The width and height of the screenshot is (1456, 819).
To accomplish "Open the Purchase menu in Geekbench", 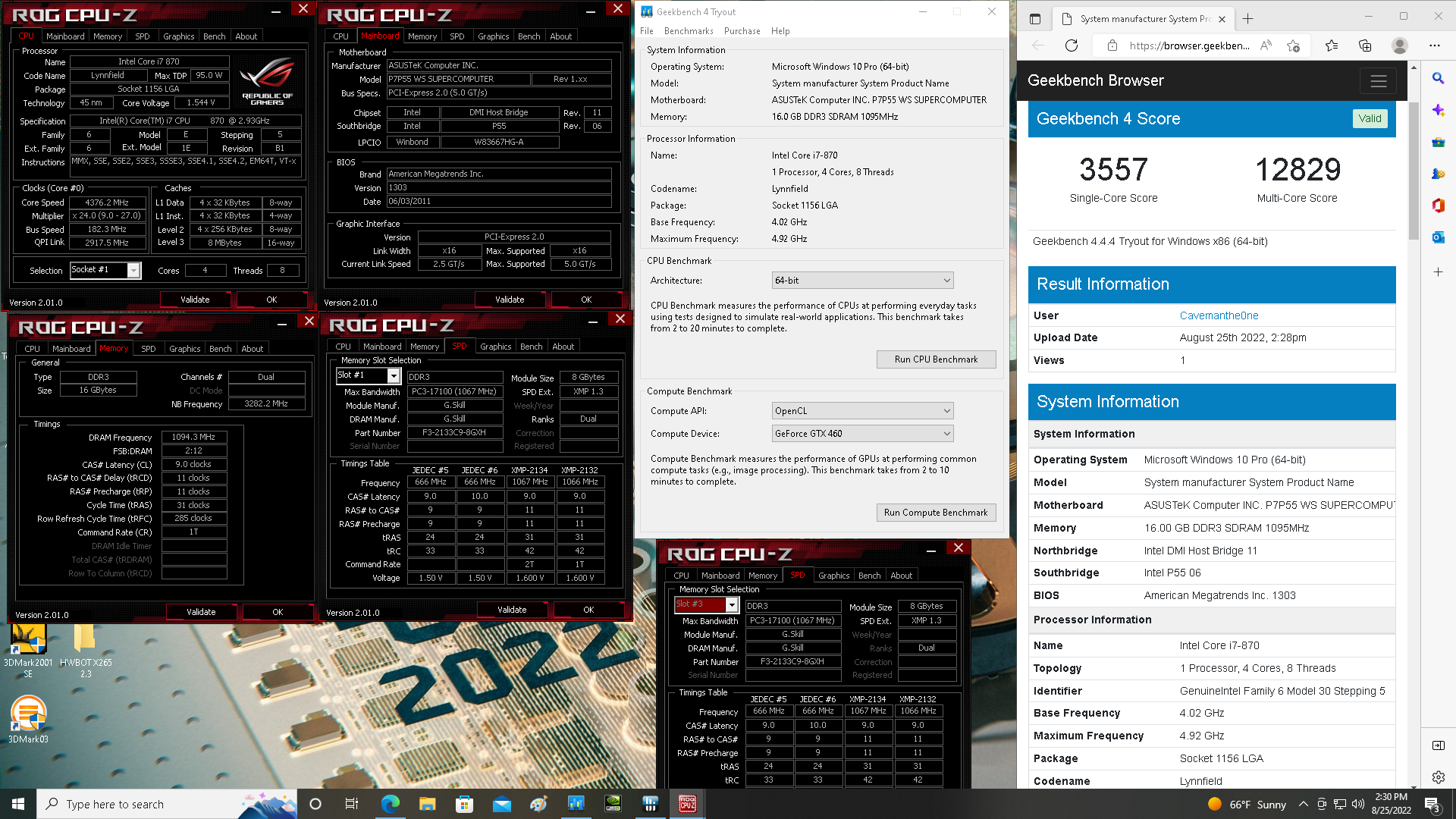I will 742,31.
